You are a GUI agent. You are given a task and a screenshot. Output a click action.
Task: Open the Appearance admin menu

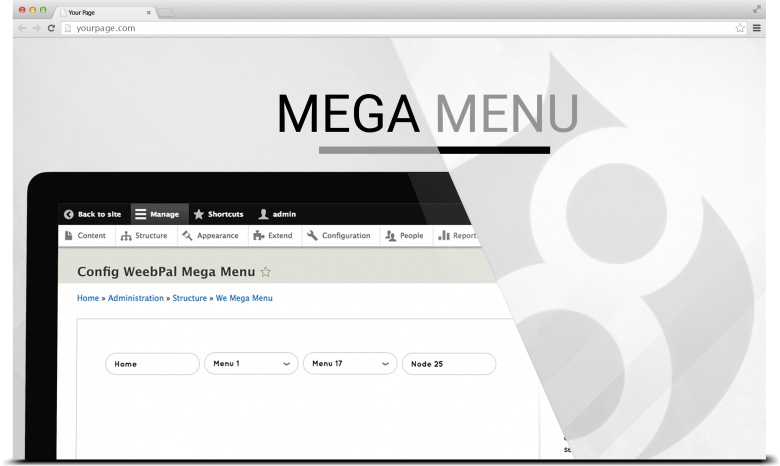[x=210, y=236]
